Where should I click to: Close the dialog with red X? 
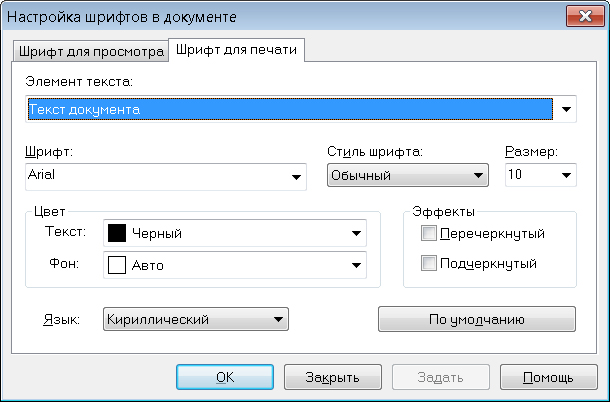tap(585, 16)
